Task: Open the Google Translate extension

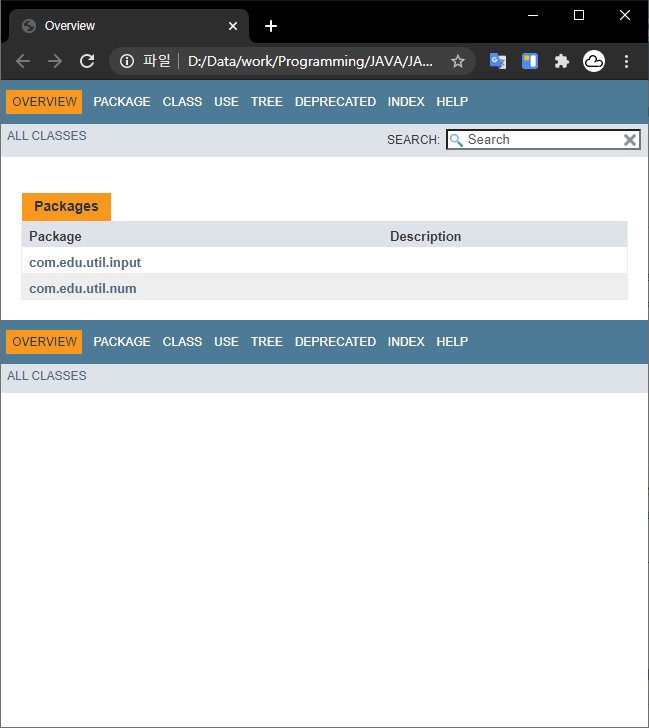Action: tap(498, 61)
